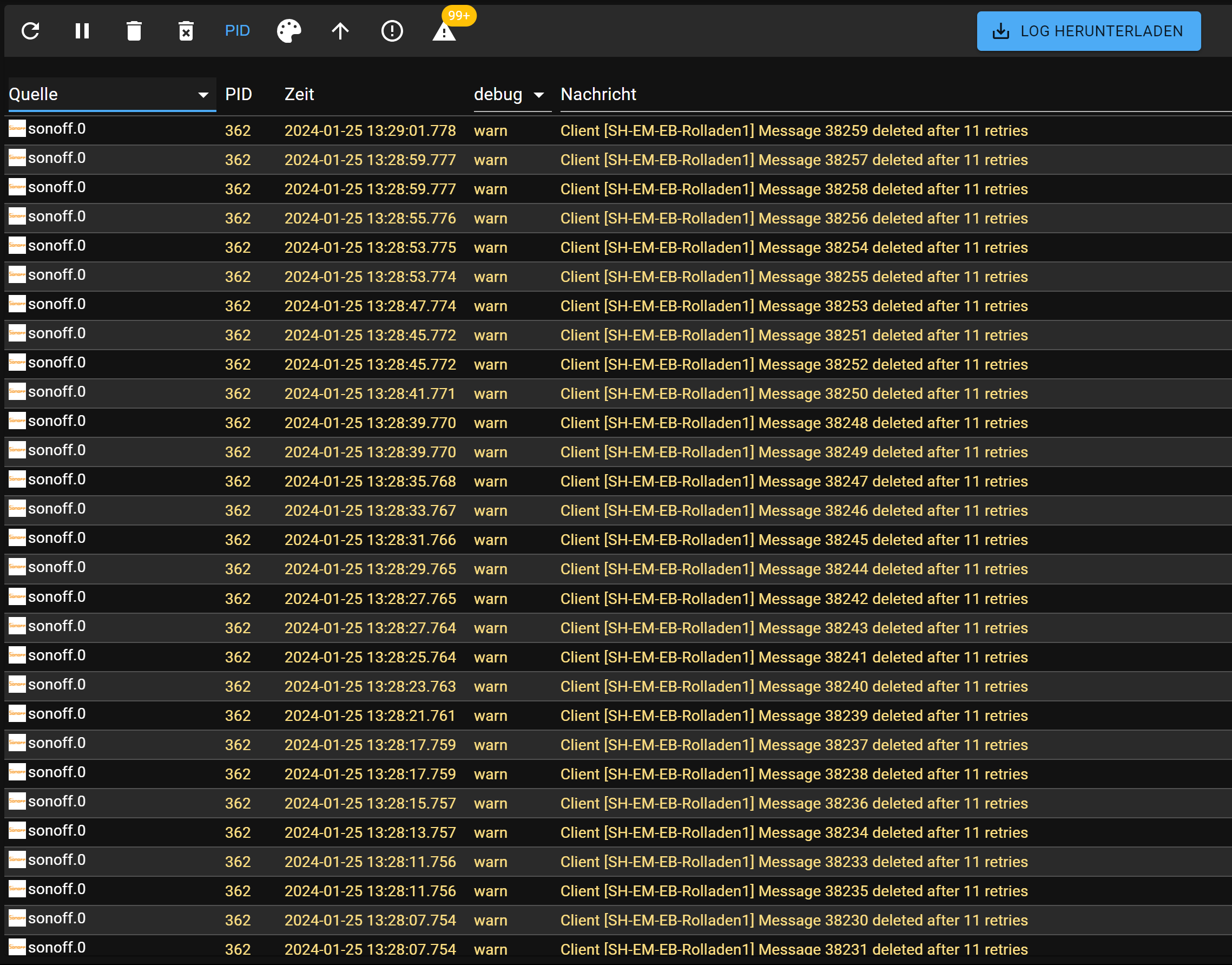The height and width of the screenshot is (965, 1232).
Task: Click the warning triangle with 99+ badge
Action: (444, 31)
